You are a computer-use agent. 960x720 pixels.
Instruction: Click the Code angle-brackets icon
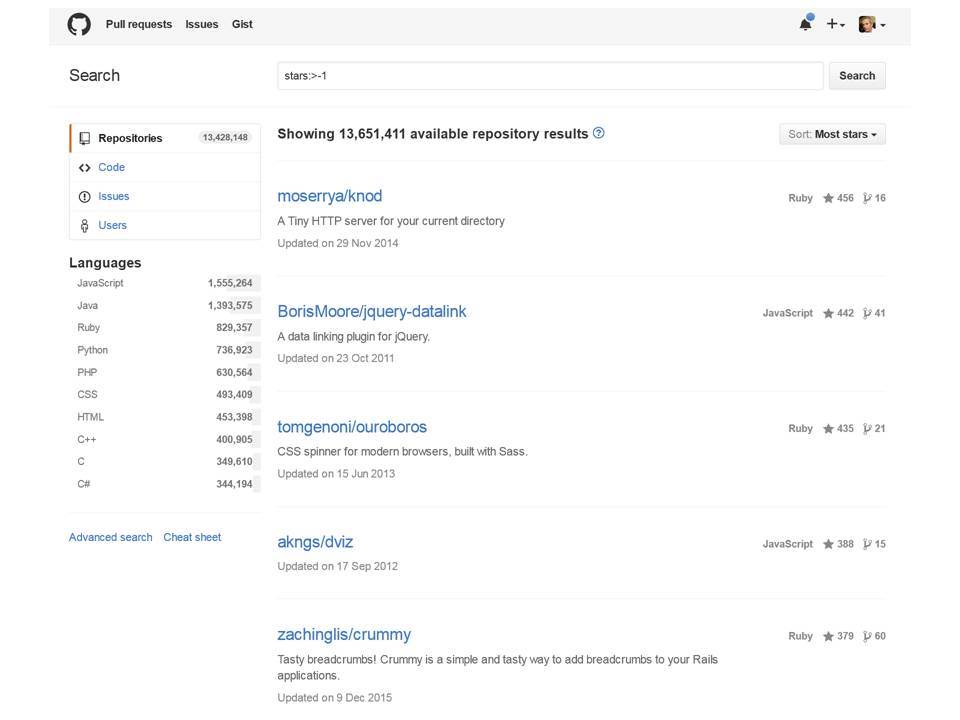tap(84, 168)
